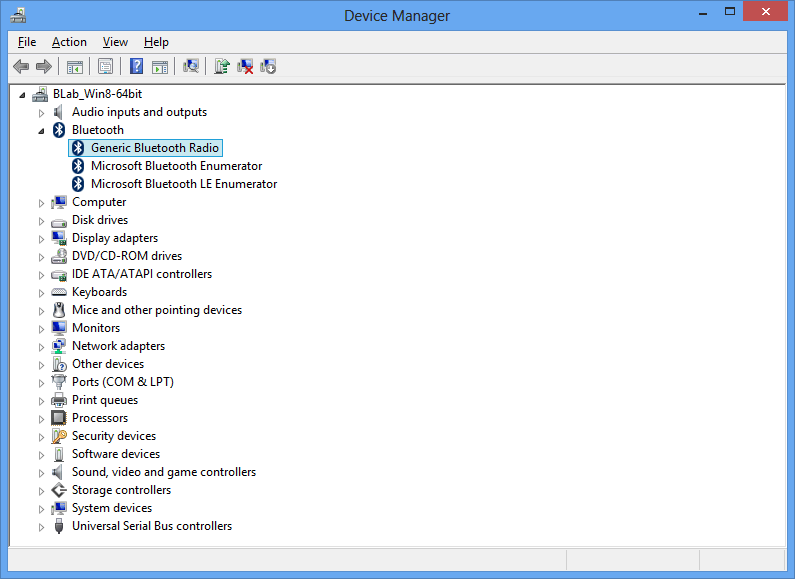
Task: Open the File menu
Action: coord(27,42)
